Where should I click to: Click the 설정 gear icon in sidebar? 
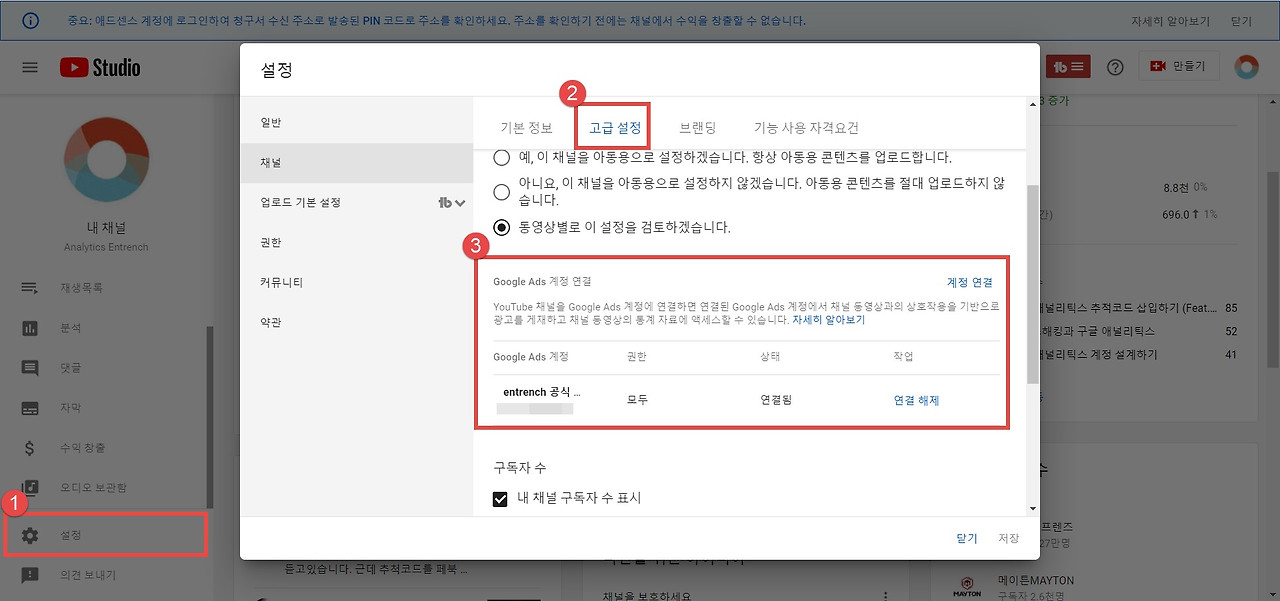point(30,535)
